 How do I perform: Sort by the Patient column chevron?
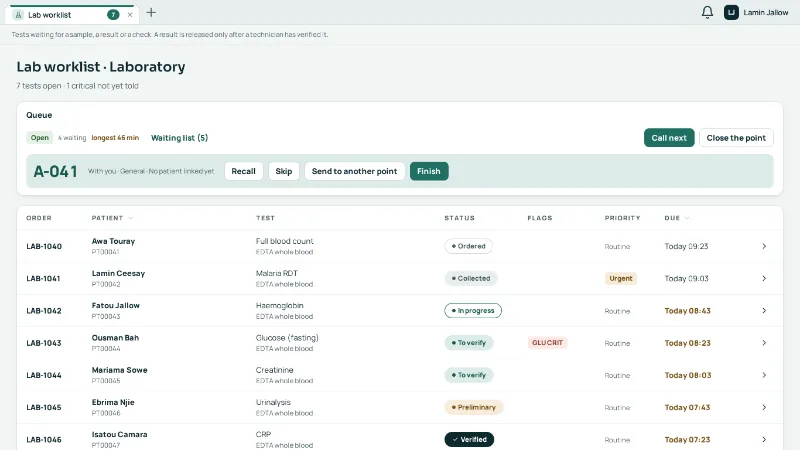[x=131, y=218]
